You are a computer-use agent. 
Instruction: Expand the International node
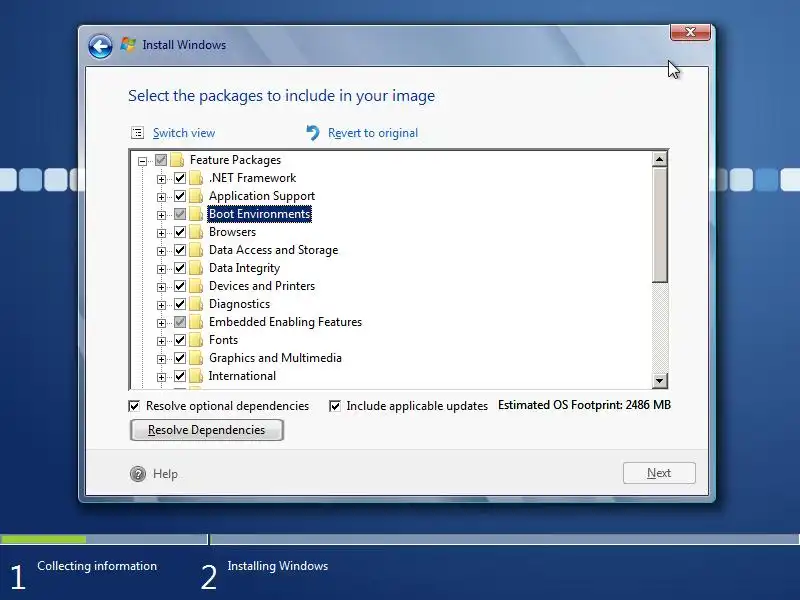161,377
